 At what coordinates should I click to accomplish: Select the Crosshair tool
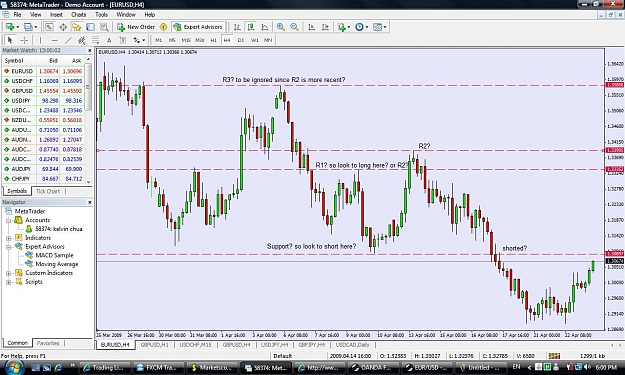tap(24, 40)
